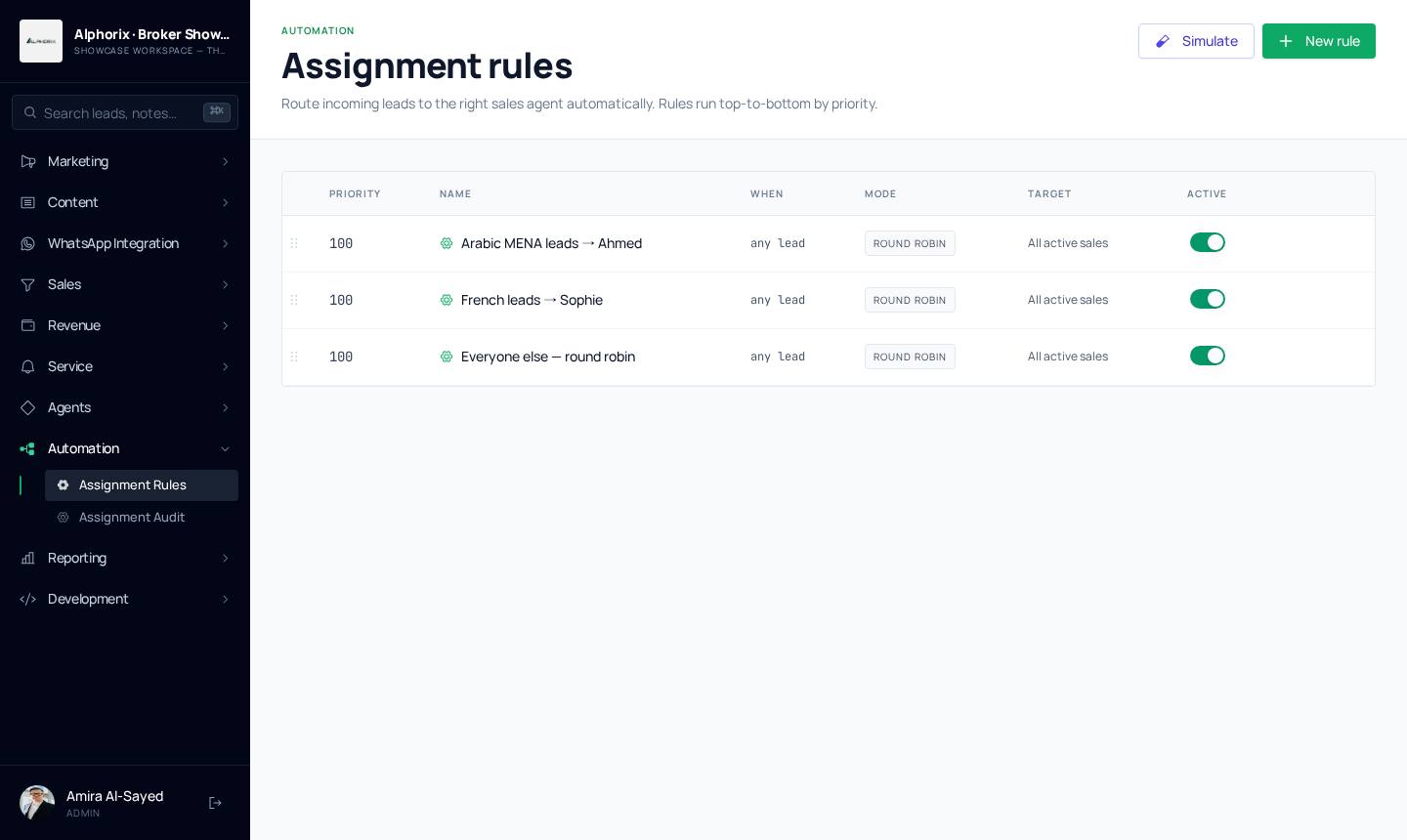
Task: Click the Automation workflow icon
Action: coord(27,448)
